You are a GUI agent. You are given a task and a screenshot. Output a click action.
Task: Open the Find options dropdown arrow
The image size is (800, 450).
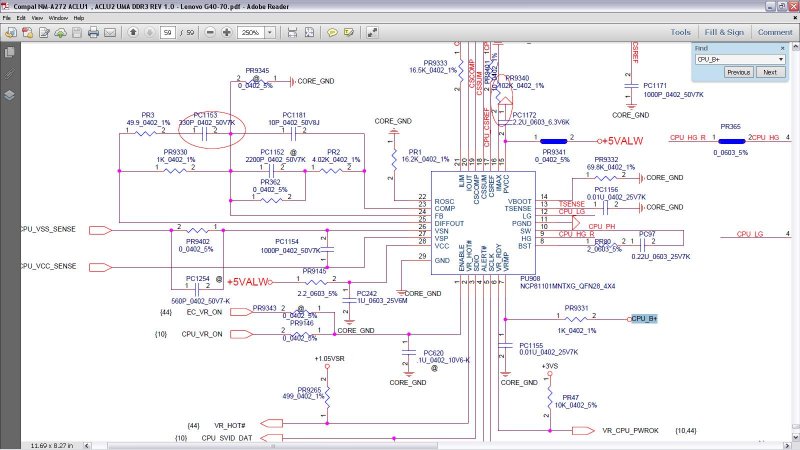click(x=781, y=59)
